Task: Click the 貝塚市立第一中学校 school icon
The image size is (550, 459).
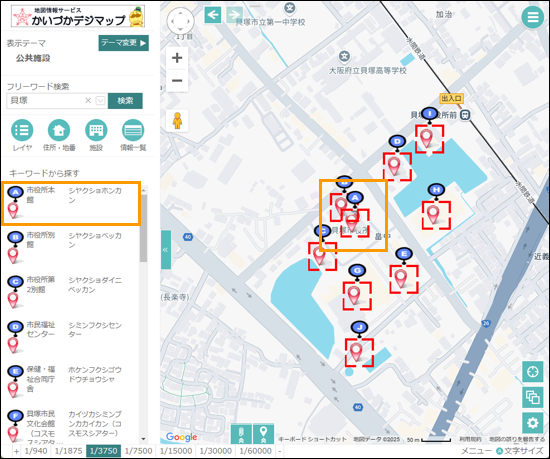Action: click(x=289, y=8)
